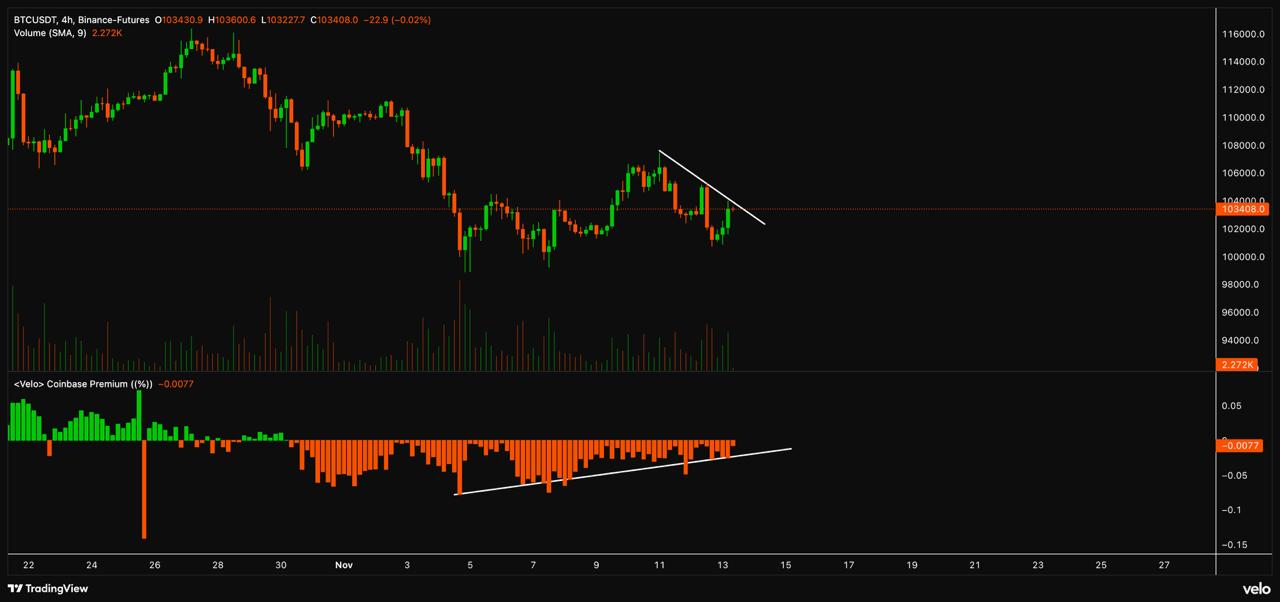Click the Nov label on the time axis
This screenshot has width=1280, height=602.
point(344,565)
